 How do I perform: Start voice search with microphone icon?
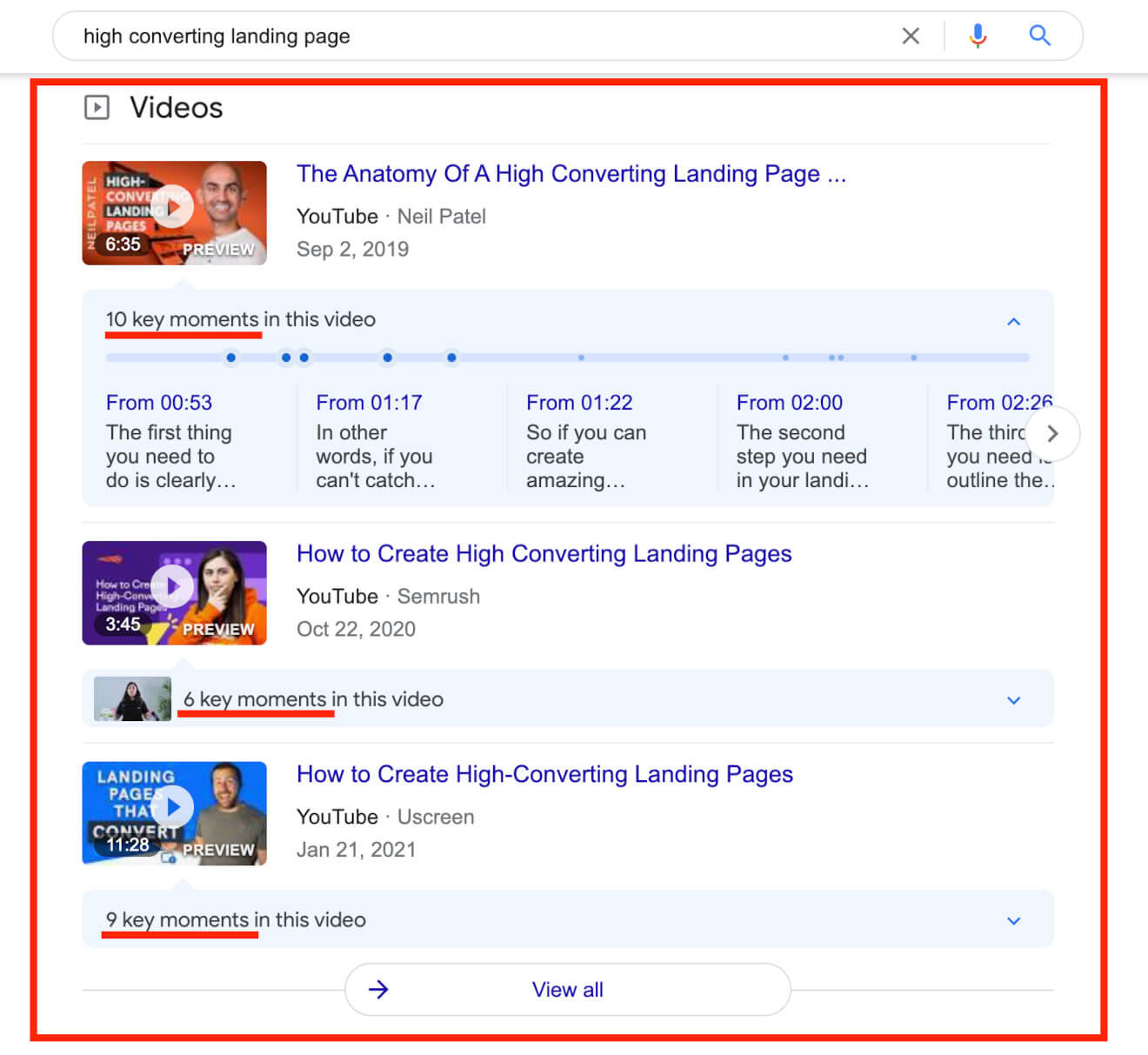point(978,36)
